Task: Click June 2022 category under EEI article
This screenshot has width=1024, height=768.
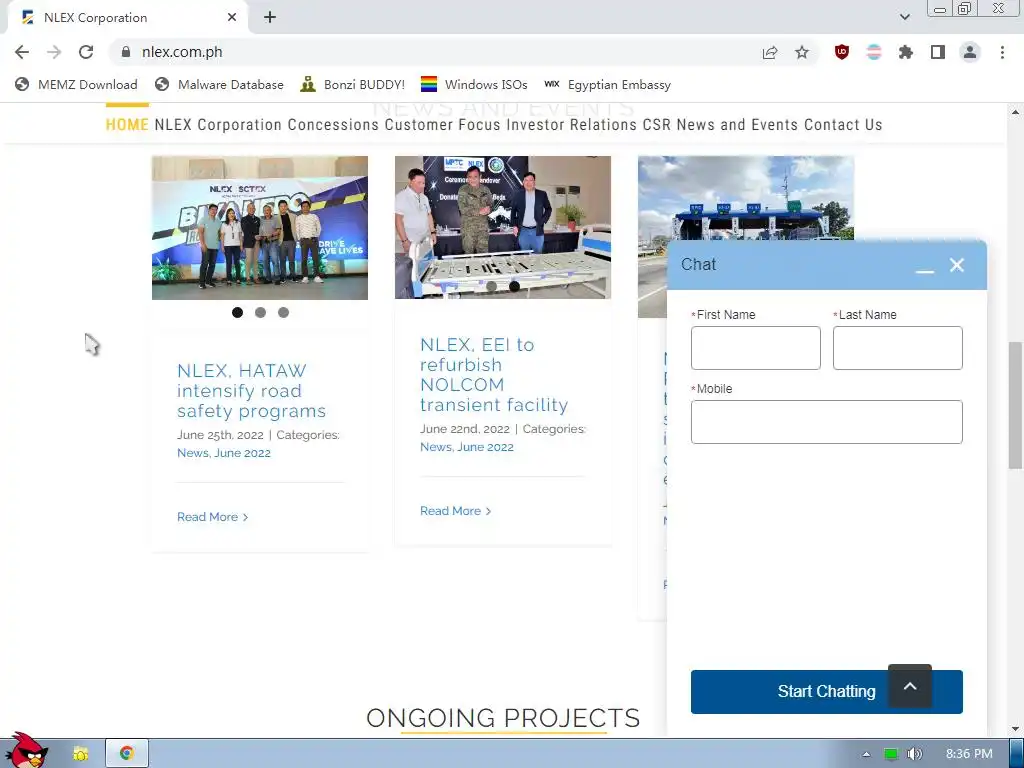Action: pyautogui.click(x=485, y=447)
